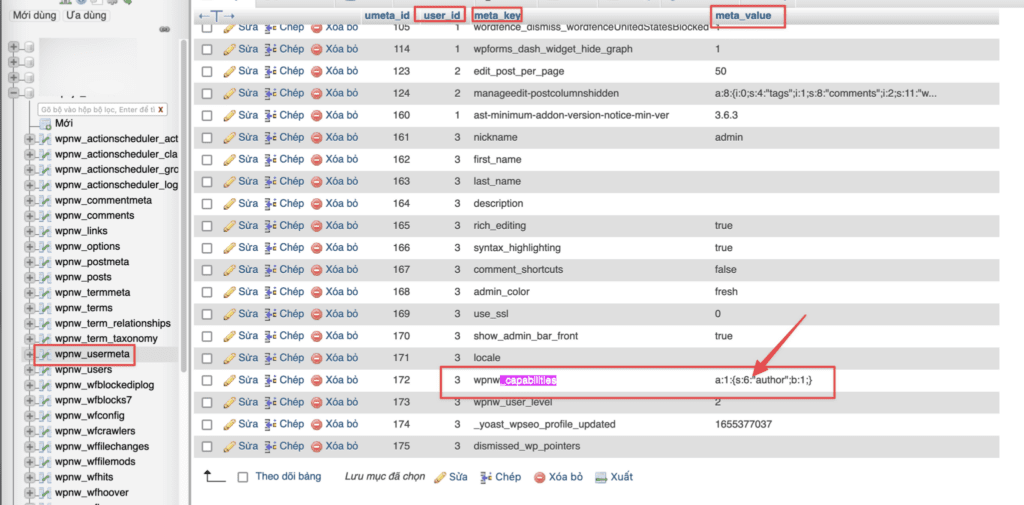Click the copy icon for wpnw_user_level row
This screenshot has width=1024, height=505.
click(271, 402)
